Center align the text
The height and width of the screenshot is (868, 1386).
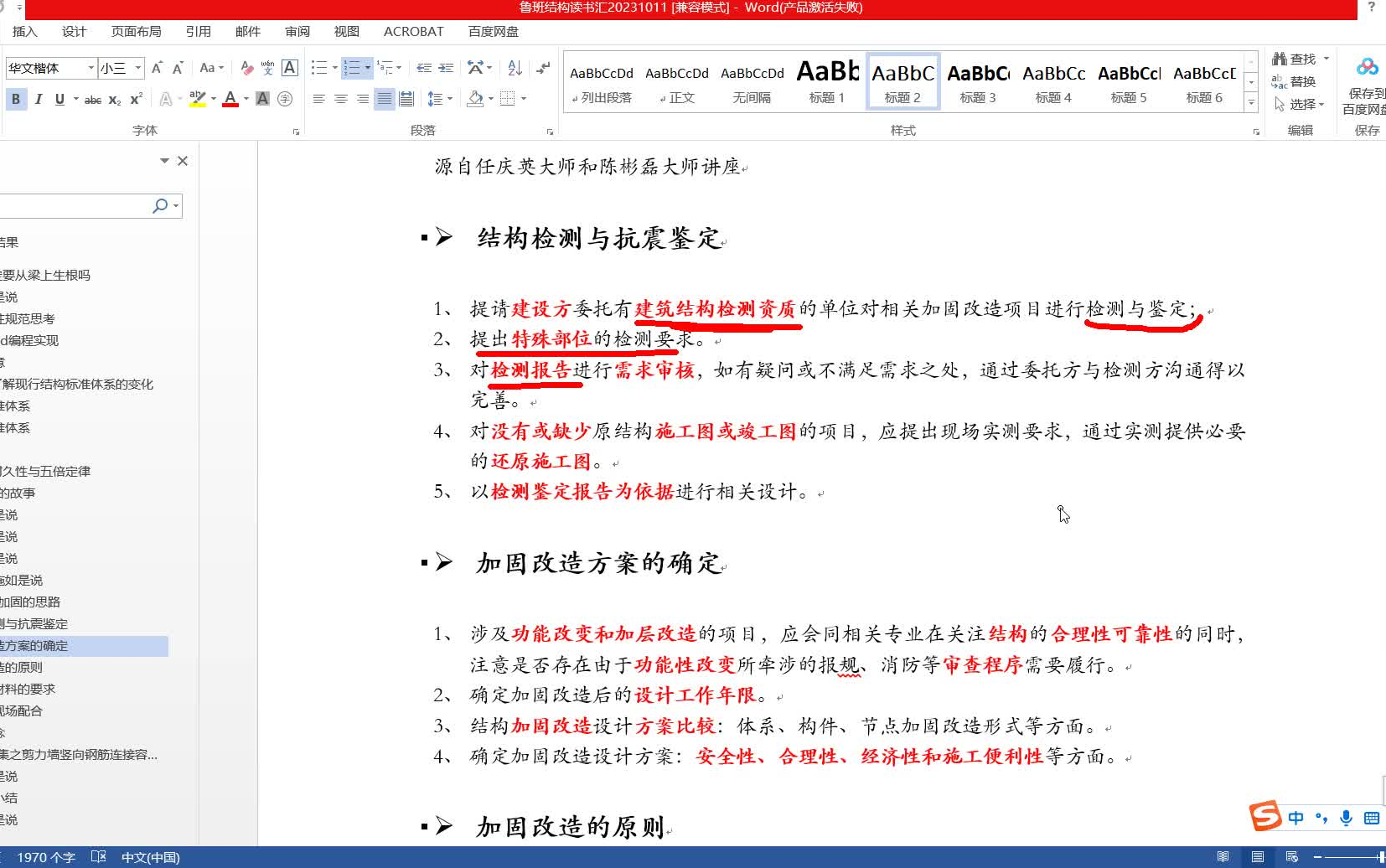(340, 99)
